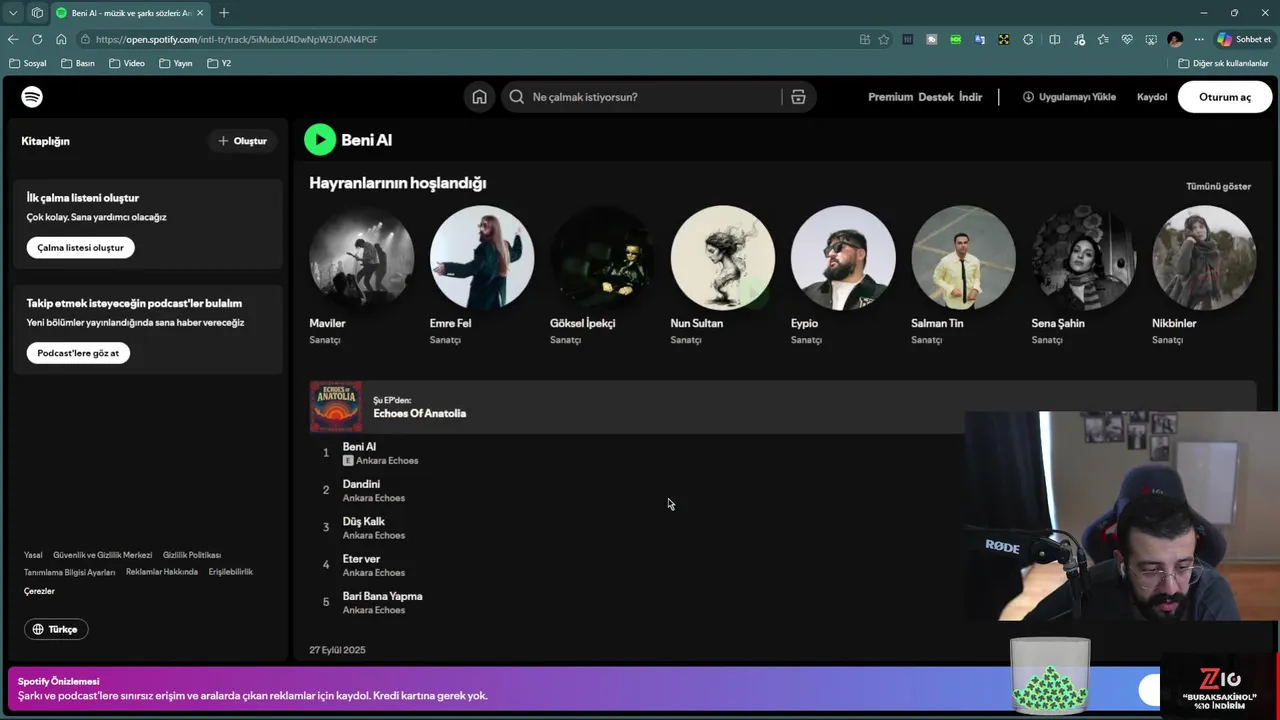Open the Çerezler footer link
1280x720 pixels.
click(x=39, y=591)
